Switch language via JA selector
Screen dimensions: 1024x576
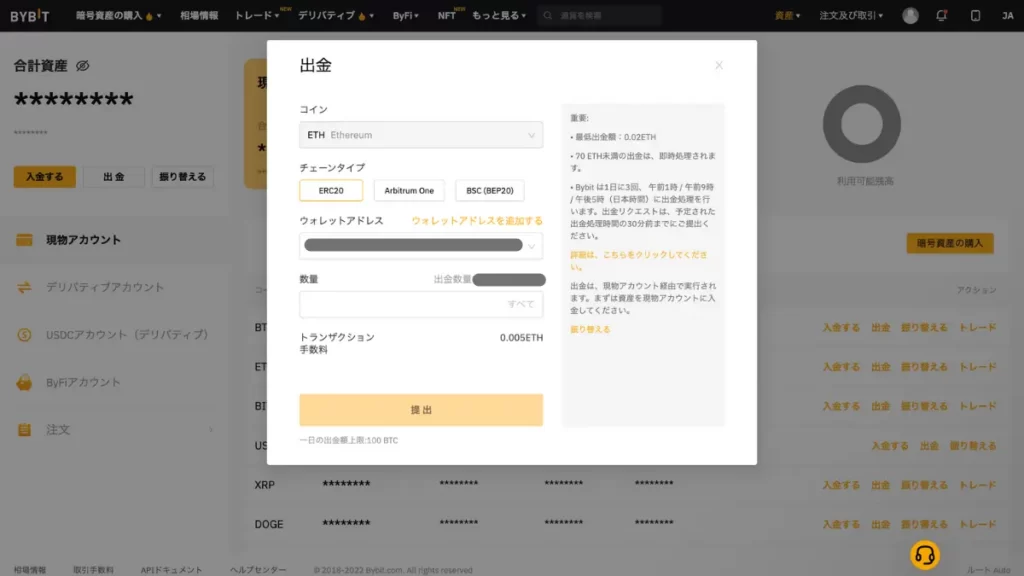click(1008, 16)
